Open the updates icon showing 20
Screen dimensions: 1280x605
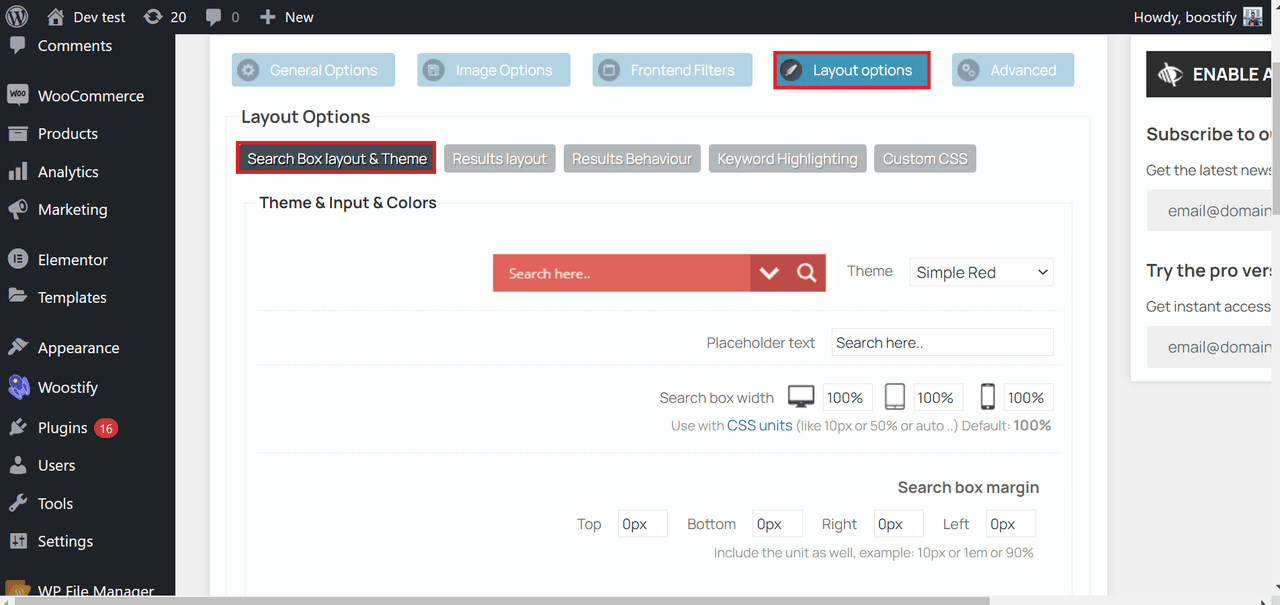(x=165, y=17)
